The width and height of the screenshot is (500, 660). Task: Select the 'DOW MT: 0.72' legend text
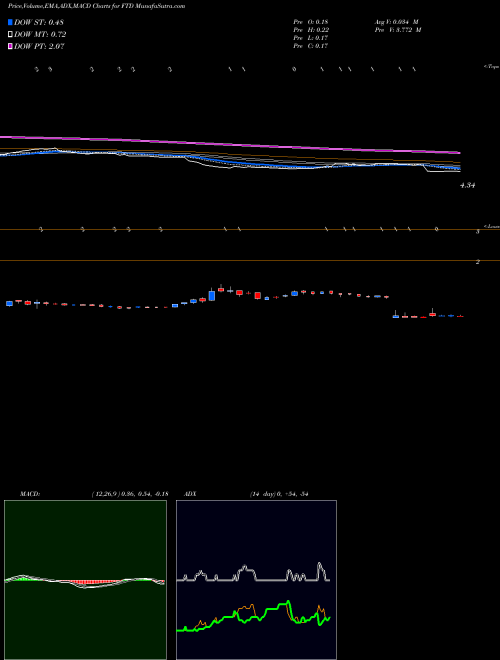click(x=40, y=35)
